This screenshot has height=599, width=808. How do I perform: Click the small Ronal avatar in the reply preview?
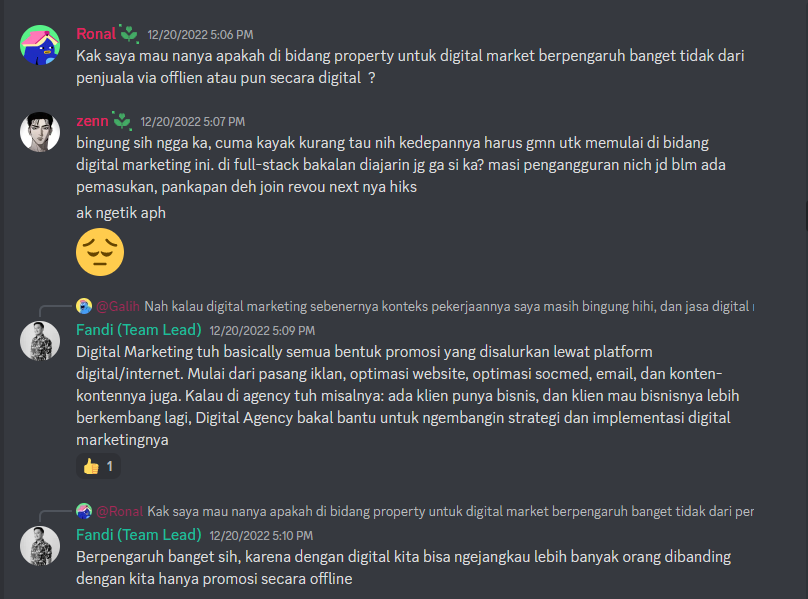(x=84, y=511)
